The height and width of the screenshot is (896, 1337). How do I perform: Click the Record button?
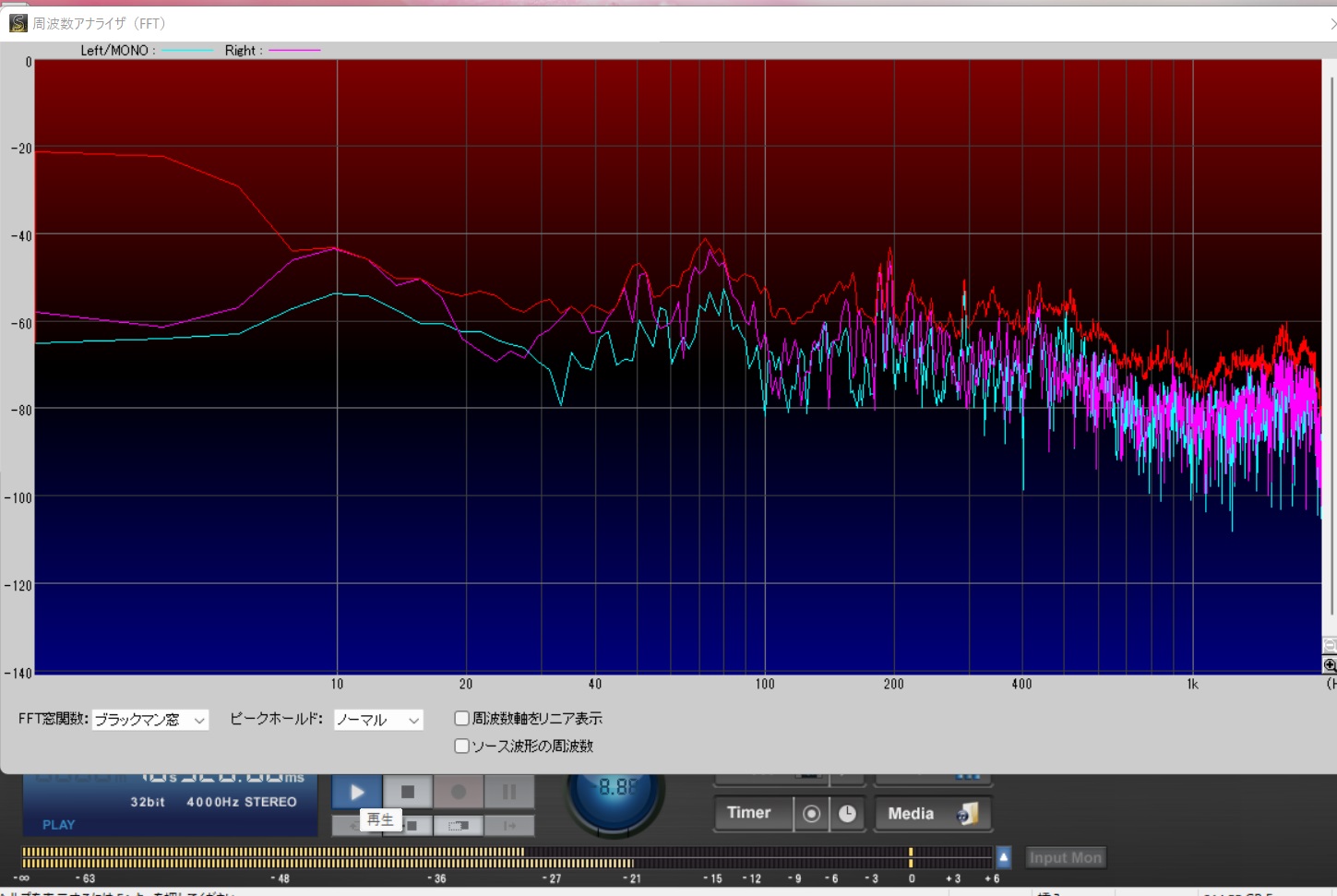coord(459,792)
